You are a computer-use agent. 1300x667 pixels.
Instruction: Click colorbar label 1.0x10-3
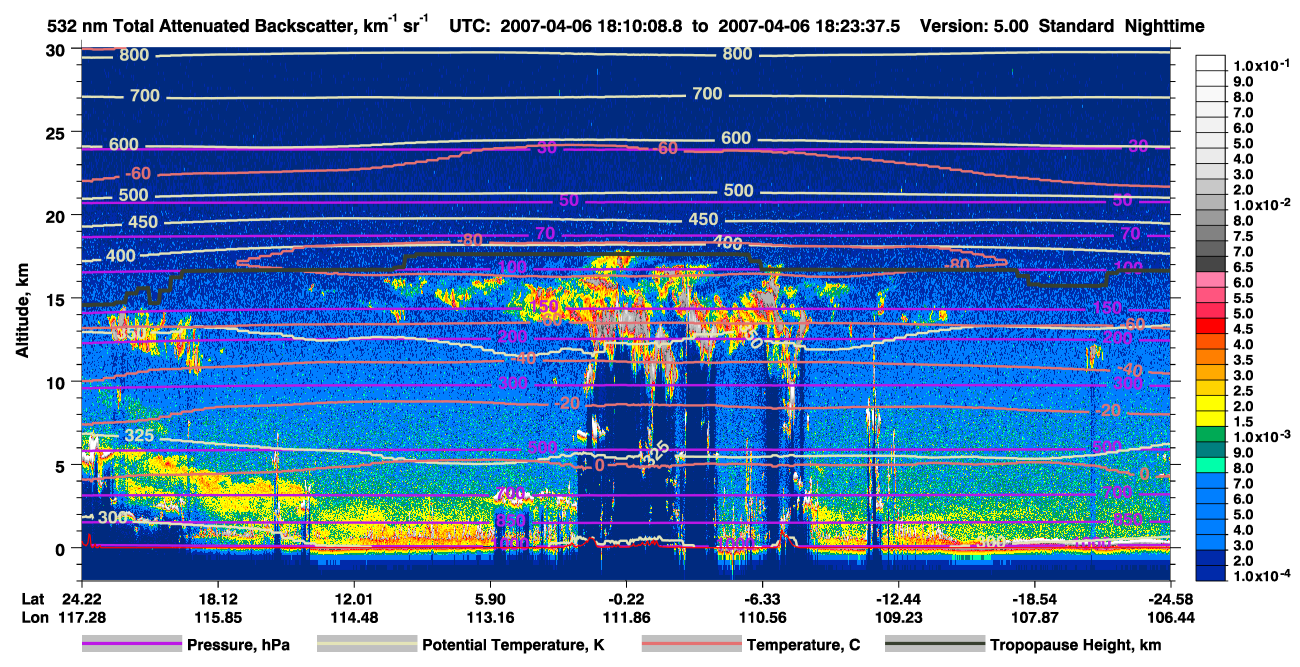(x=1260, y=437)
